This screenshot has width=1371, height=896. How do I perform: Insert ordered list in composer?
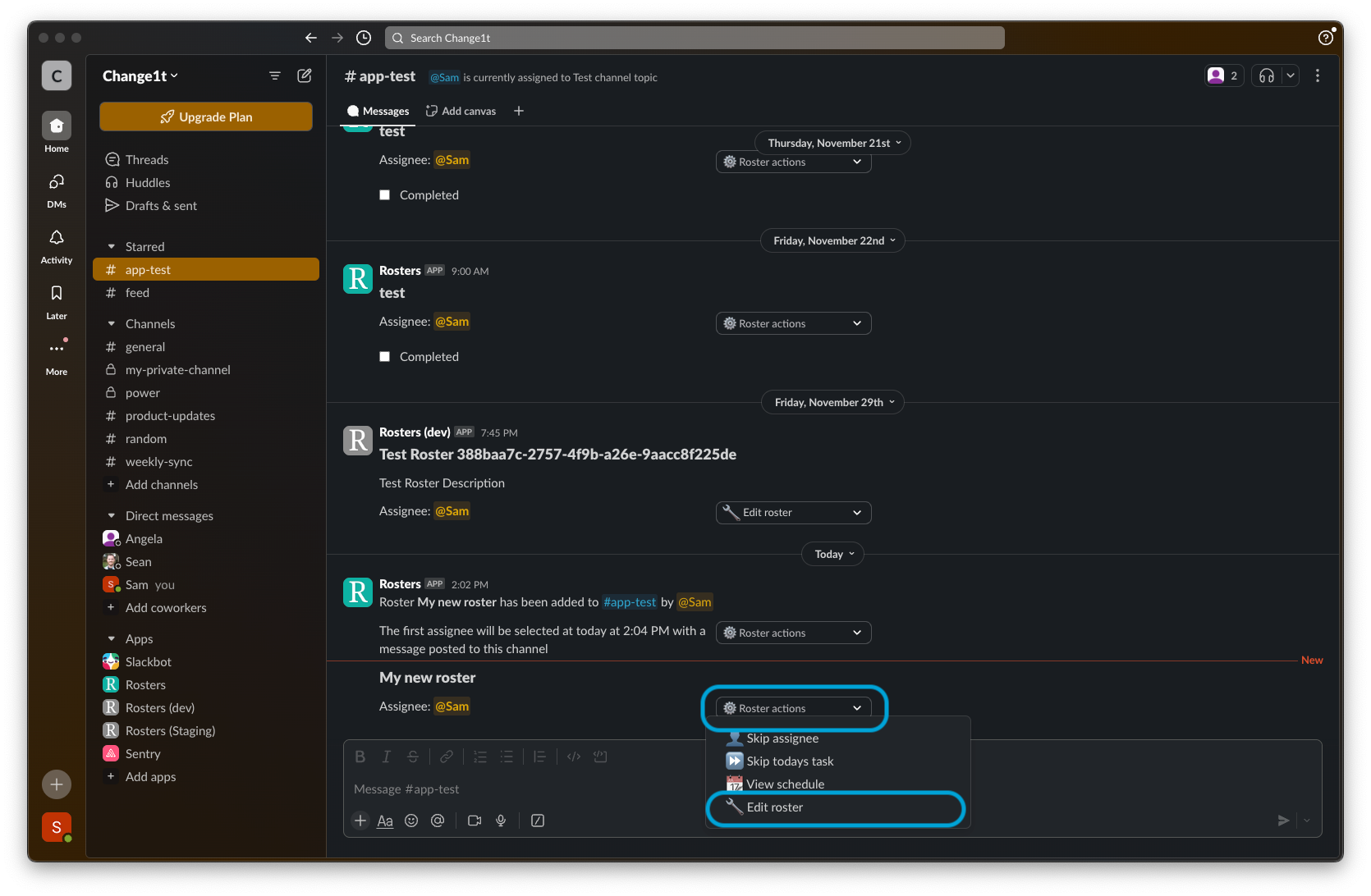[x=480, y=757]
